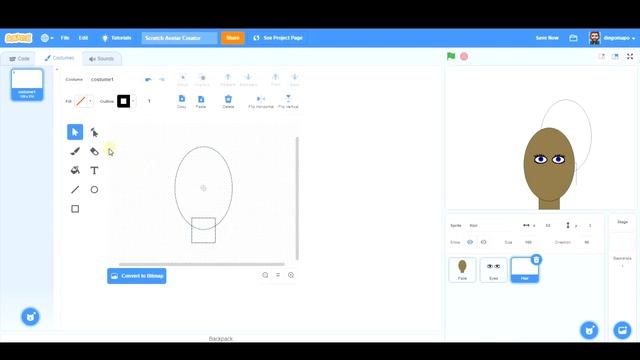The image size is (640, 360).
Task: Click the orange Share button
Action: pos(233,38)
